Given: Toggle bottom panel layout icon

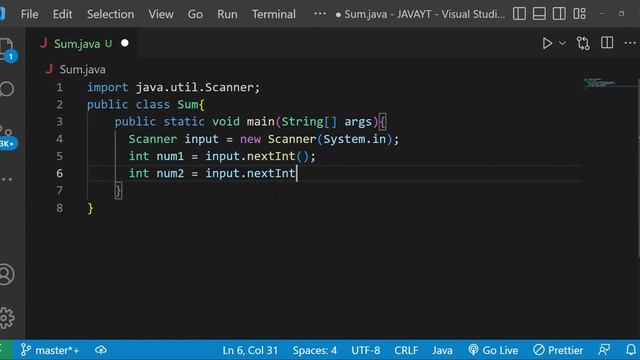Looking at the screenshot, I should tap(539, 14).
